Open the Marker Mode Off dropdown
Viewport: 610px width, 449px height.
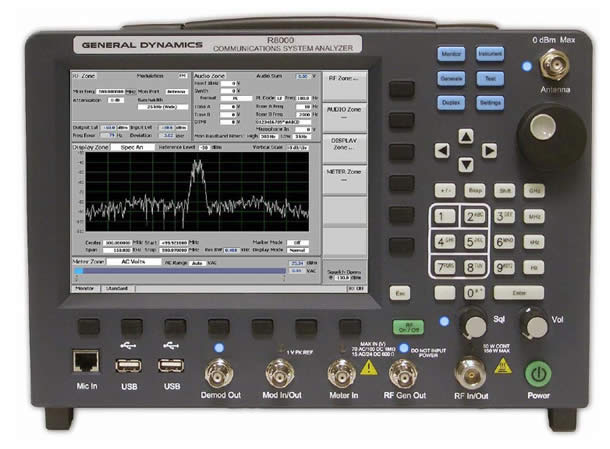[297, 242]
